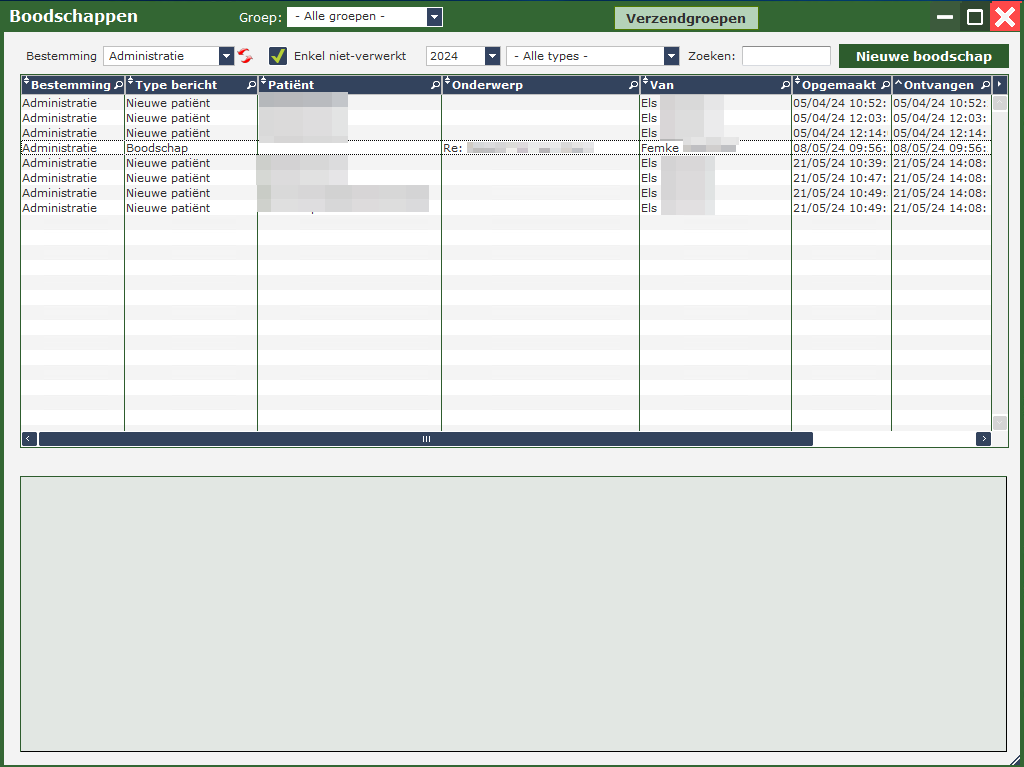Screen dimensions: 1024x767
Task: Toggle the Enkel niet-verwerkt checkbox
Action: click(x=278, y=56)
